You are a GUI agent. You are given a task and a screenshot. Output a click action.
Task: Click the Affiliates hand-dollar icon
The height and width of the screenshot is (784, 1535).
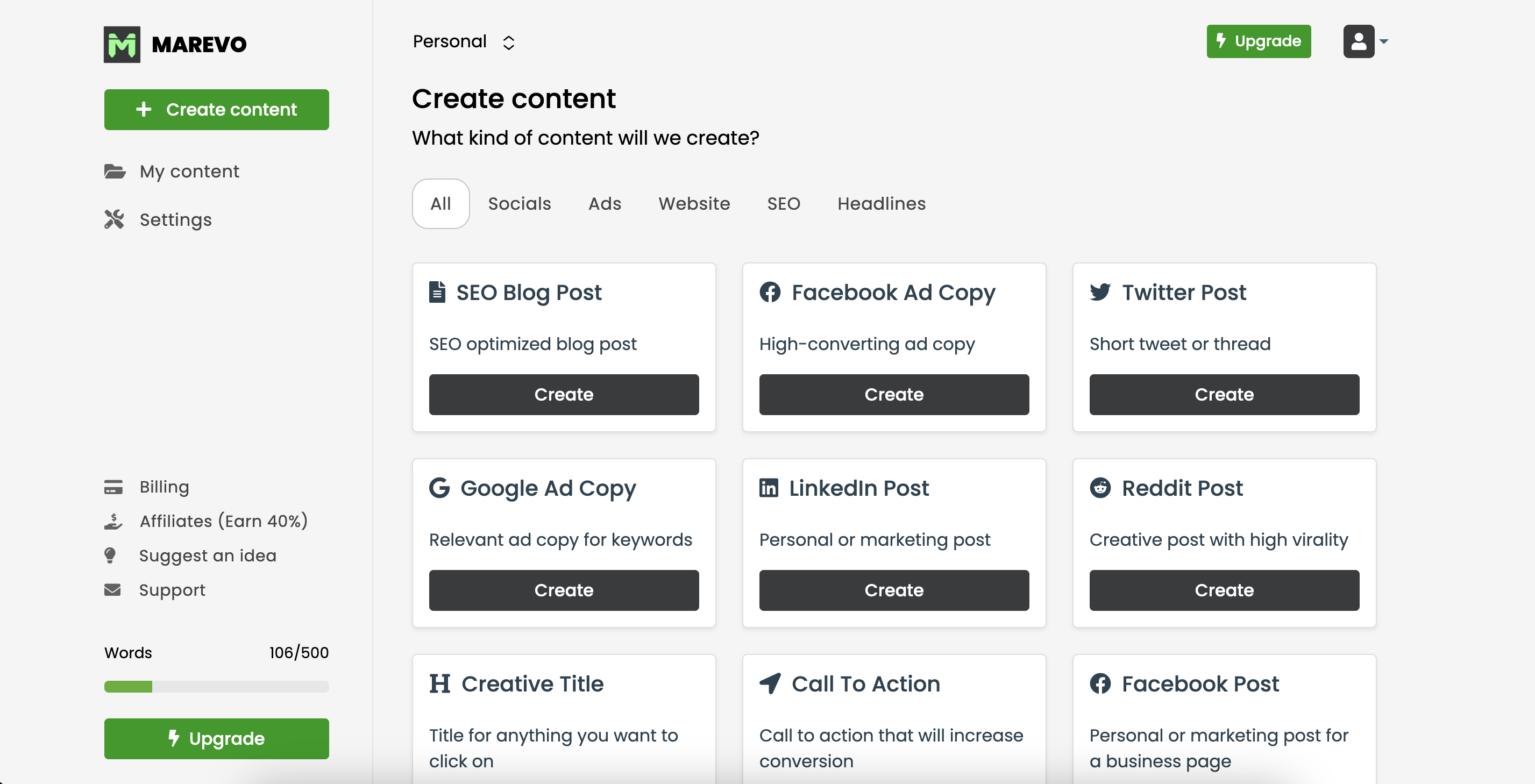click(x=113, y=522)
